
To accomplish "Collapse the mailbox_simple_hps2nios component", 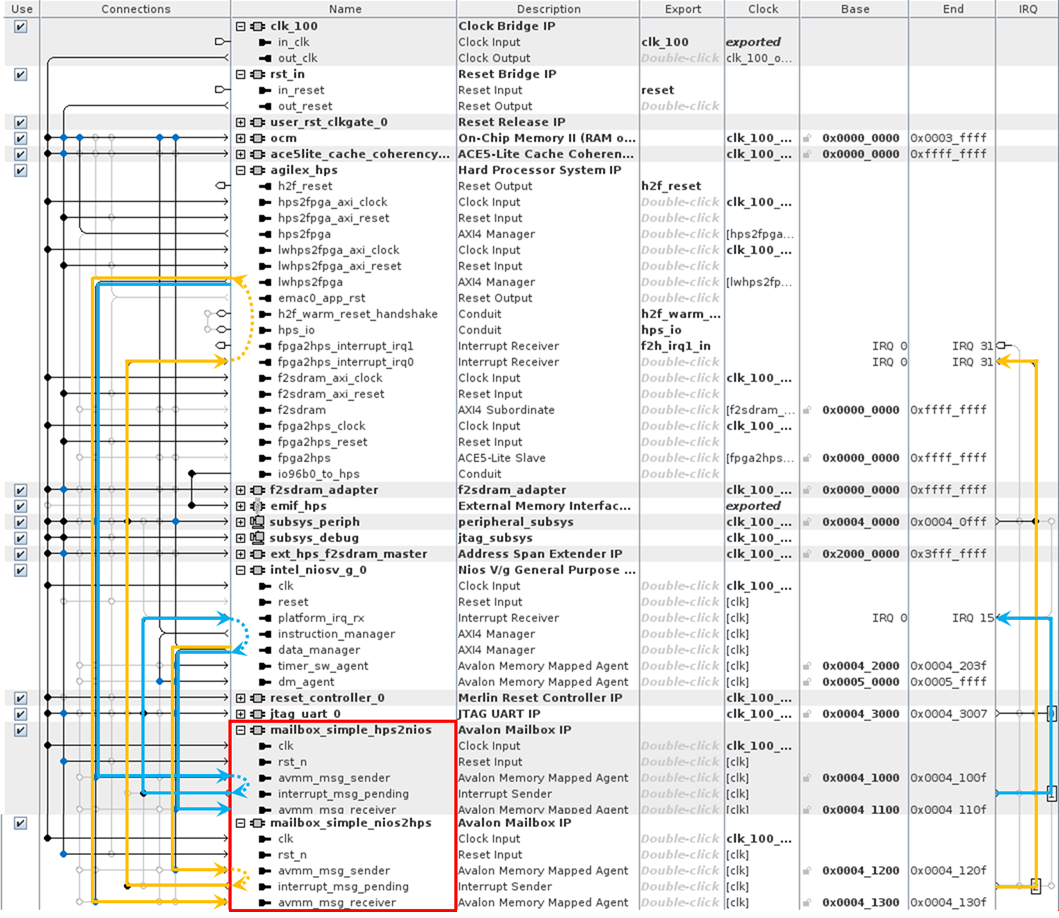I will pos(240,730).
